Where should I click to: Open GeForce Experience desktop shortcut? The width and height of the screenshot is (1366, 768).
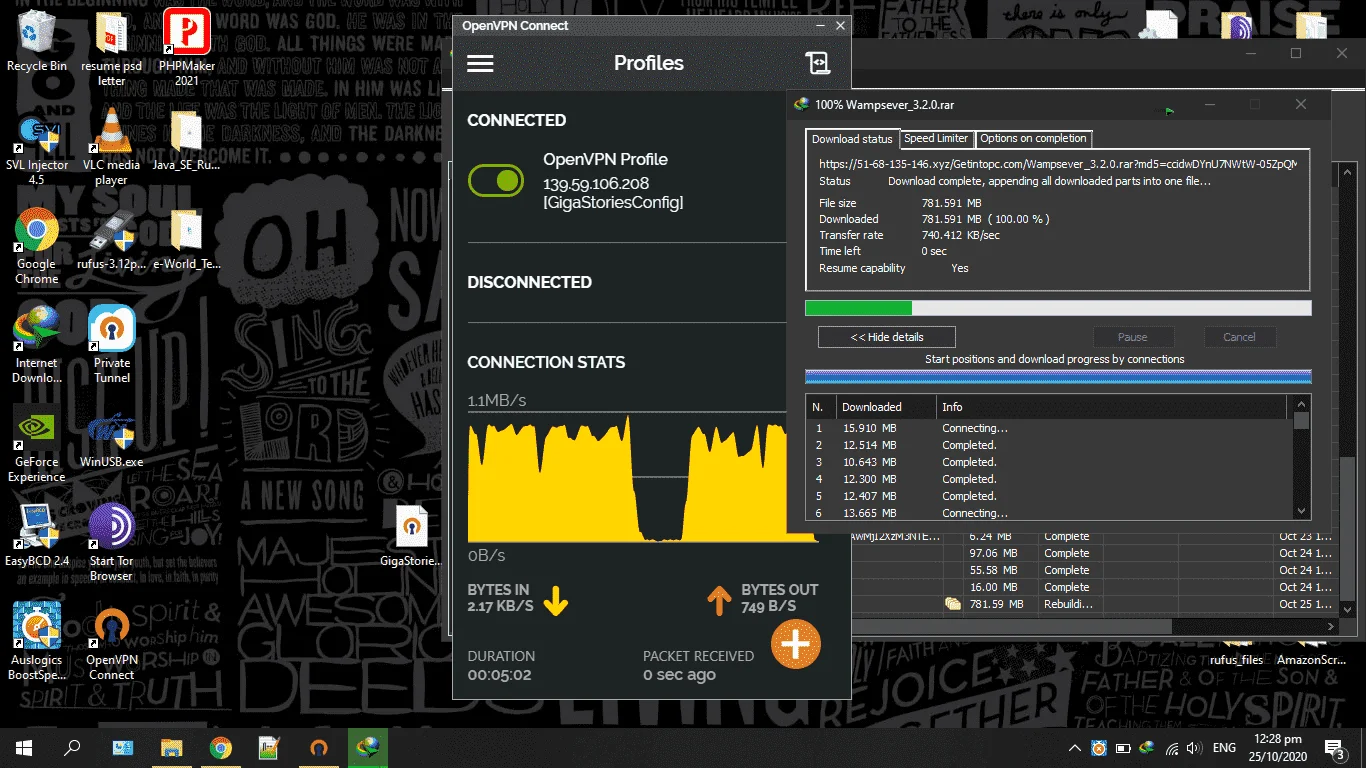[37, 445]
